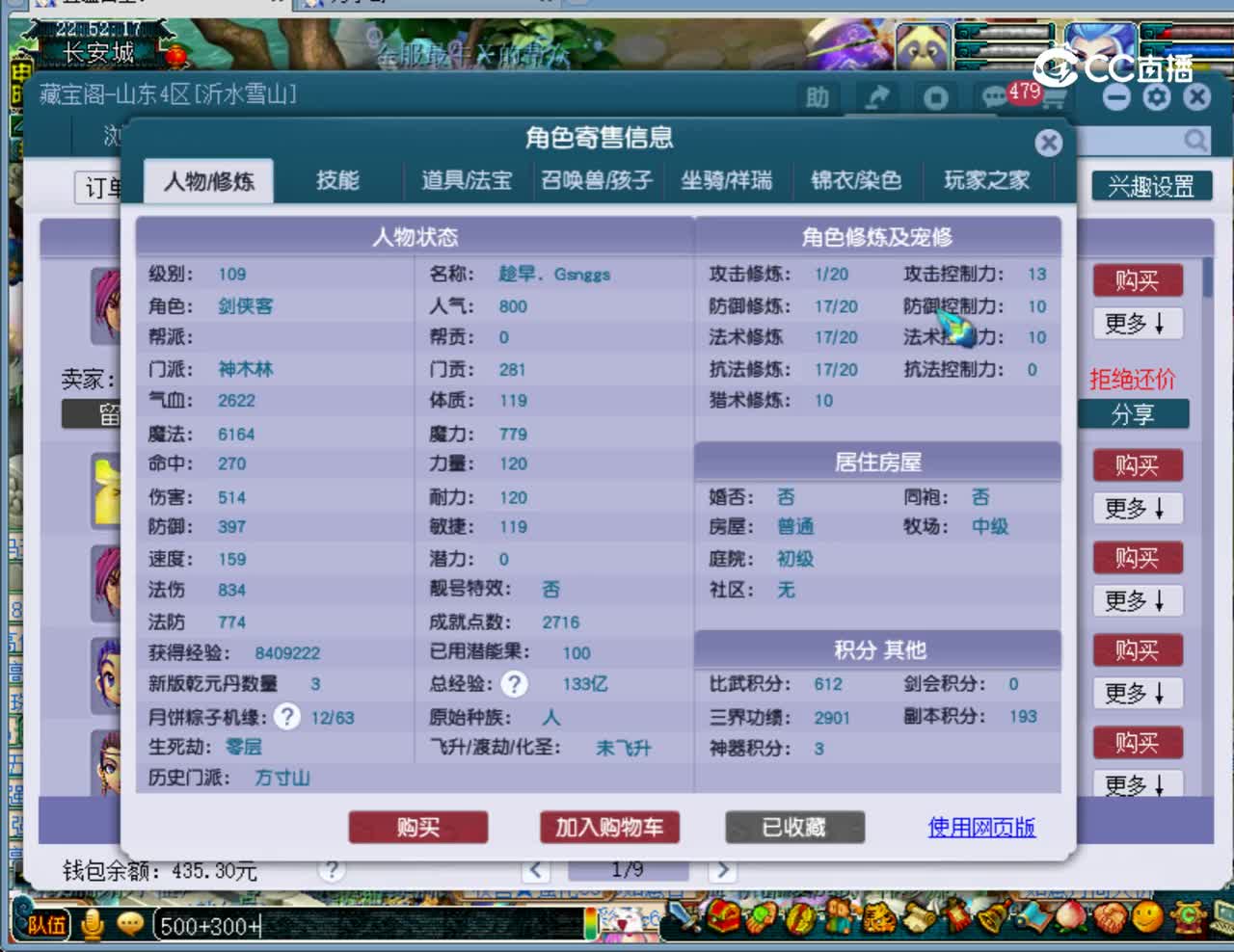Open the 坐骑/祥瑞 tab
Viewport: 1234px width, 952px height.
click(728, 181)
